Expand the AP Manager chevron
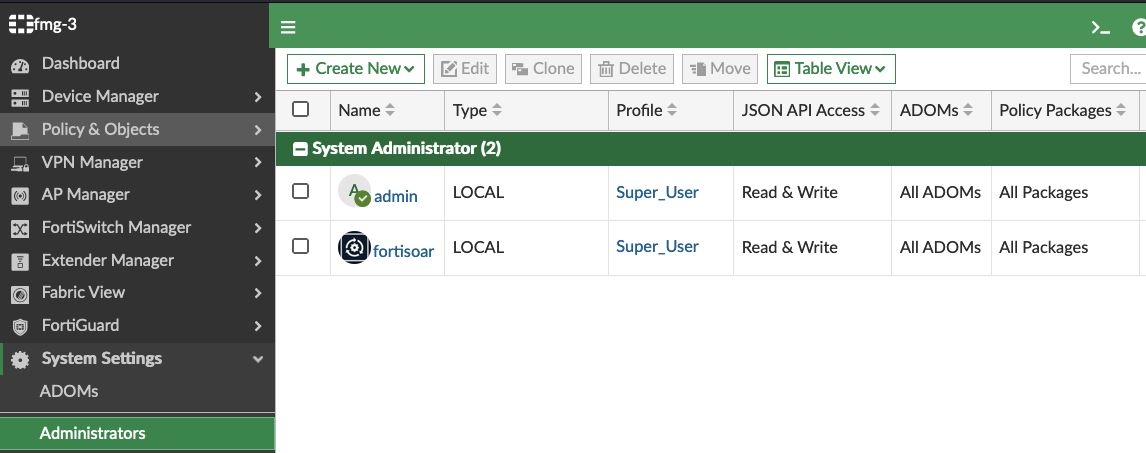The height and width of the screenshot is (453, 1146). coord(258,195)
